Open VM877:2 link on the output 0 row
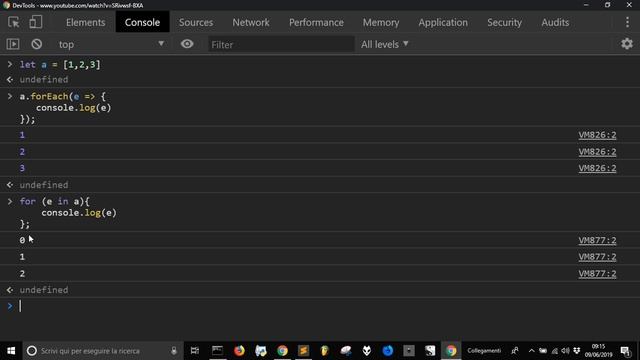 597,240
